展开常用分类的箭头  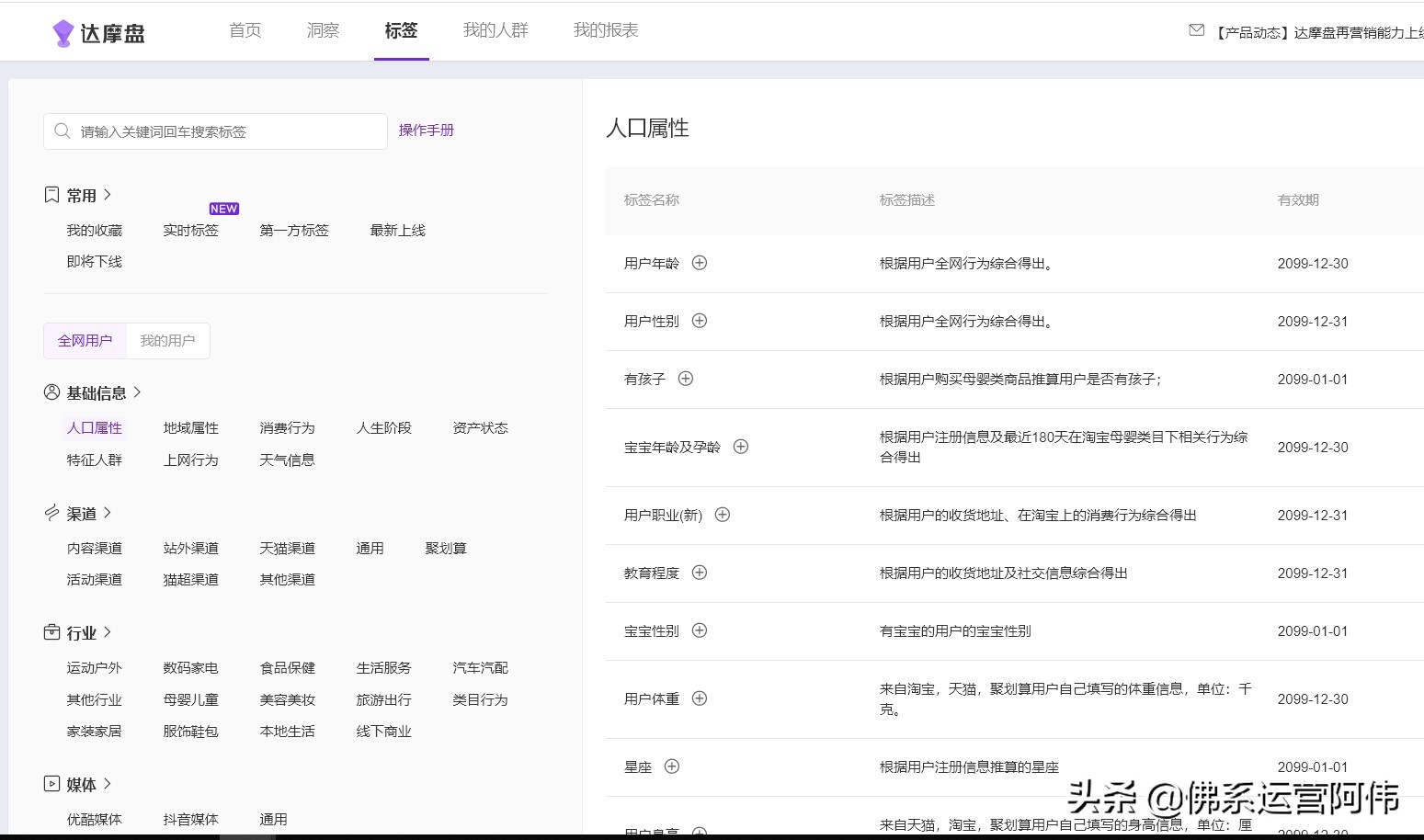tap(108, 195)
